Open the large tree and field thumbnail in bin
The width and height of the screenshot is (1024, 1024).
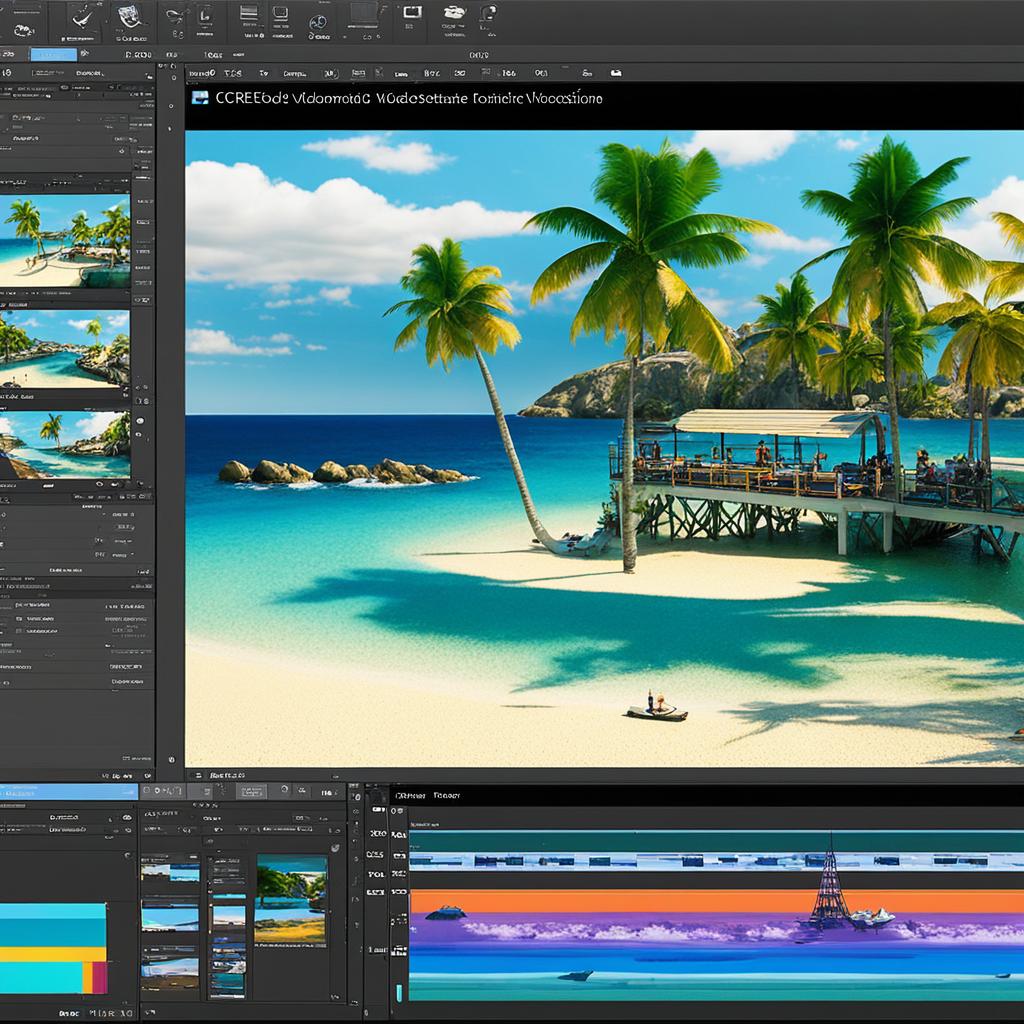pos(291,901)
